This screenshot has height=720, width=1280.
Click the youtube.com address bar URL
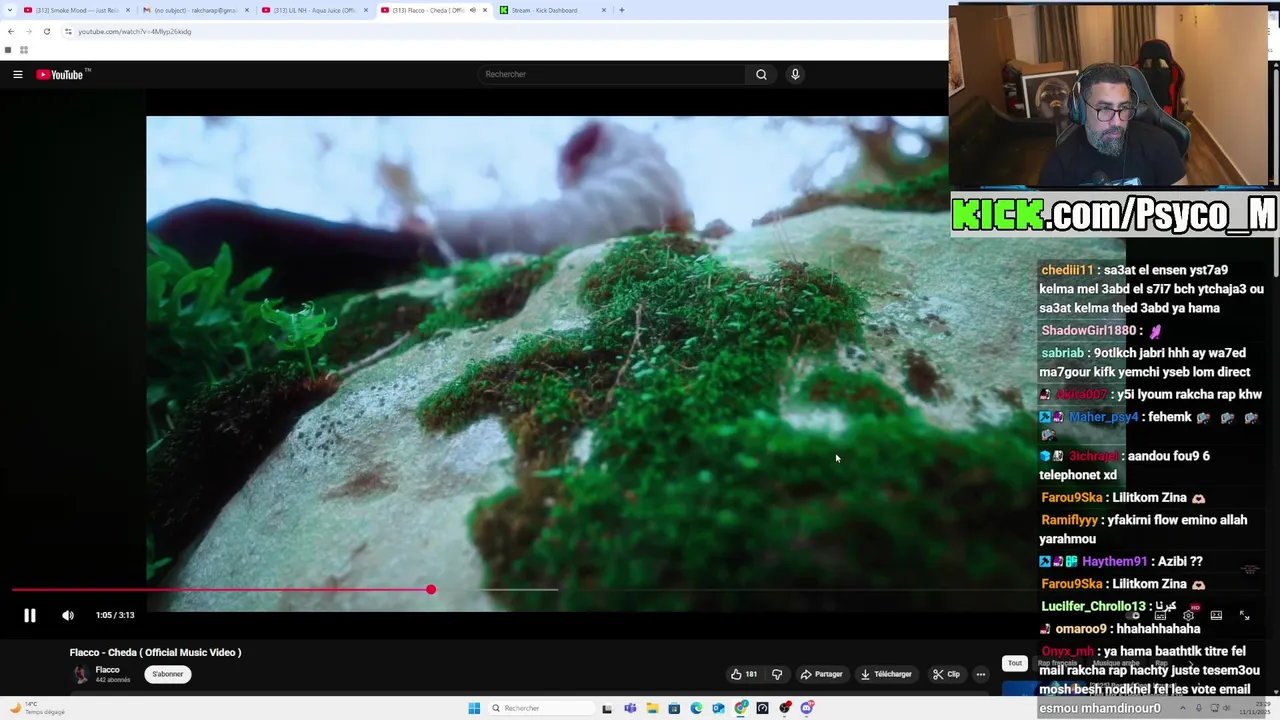135,31
